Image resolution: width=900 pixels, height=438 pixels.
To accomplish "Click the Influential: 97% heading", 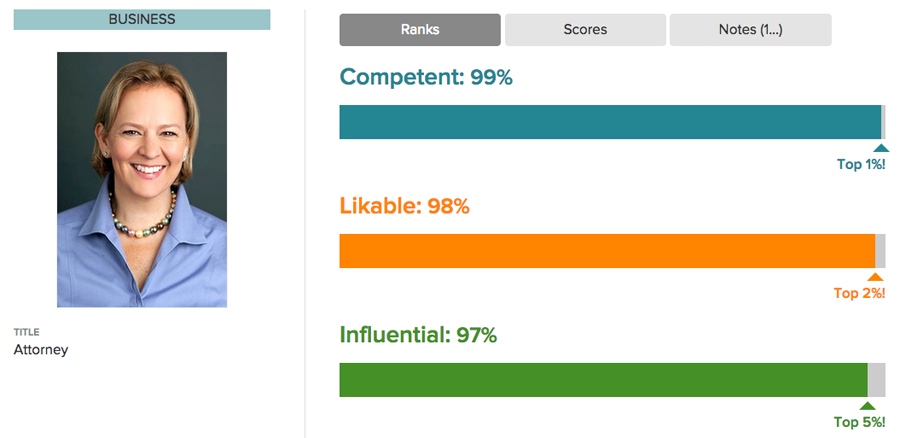I will coord(418,335).
